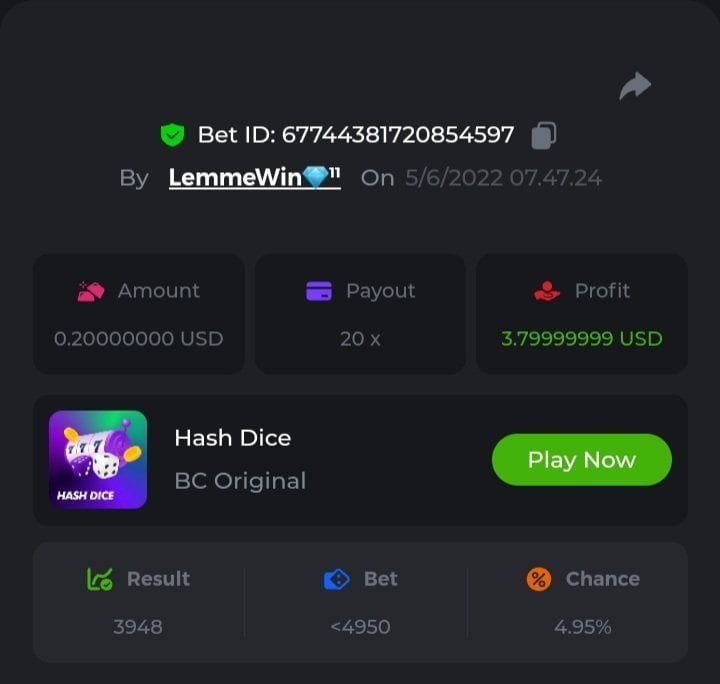Click the blue Bet tag icon
This screenshot has height=684, width=720.
point(337,579)
